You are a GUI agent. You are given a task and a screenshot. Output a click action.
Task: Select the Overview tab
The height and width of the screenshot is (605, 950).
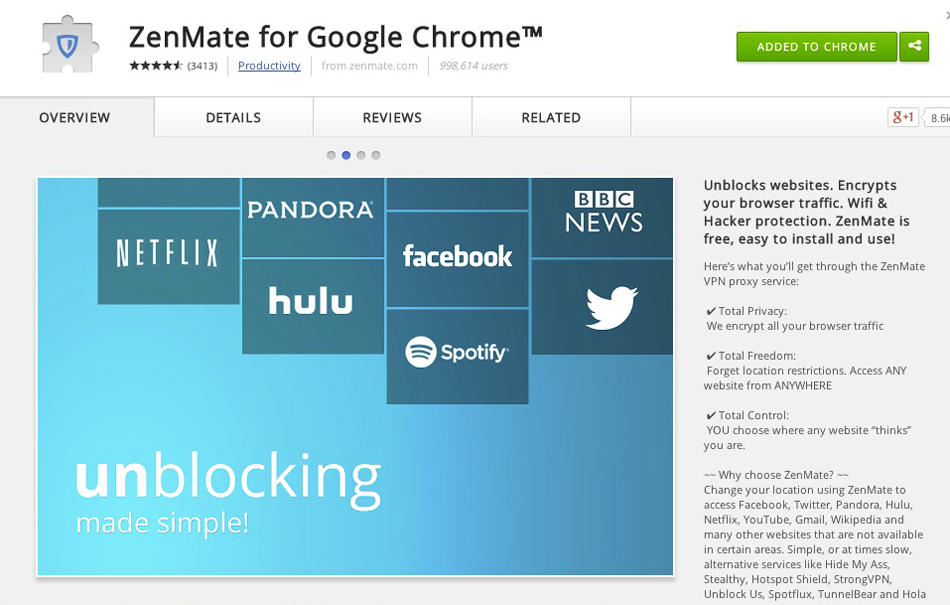click(x=75, y=117)
